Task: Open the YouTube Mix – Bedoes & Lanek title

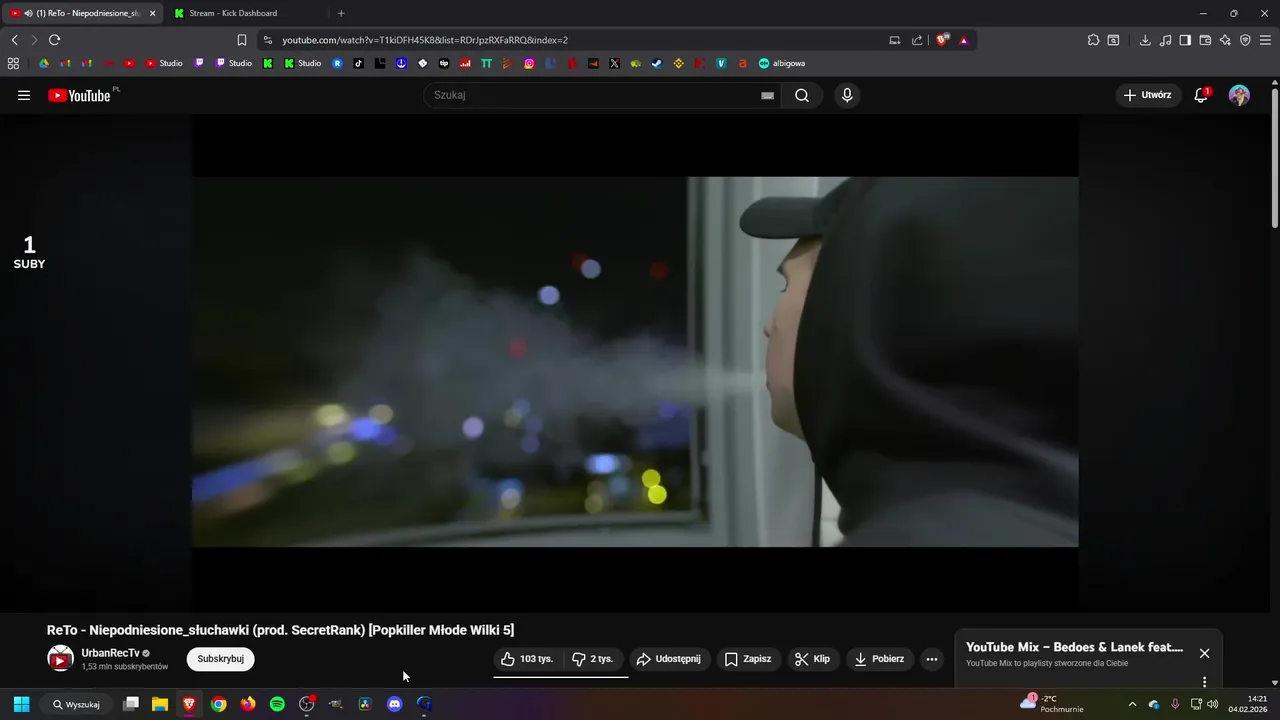Action: coord(1074,647)
